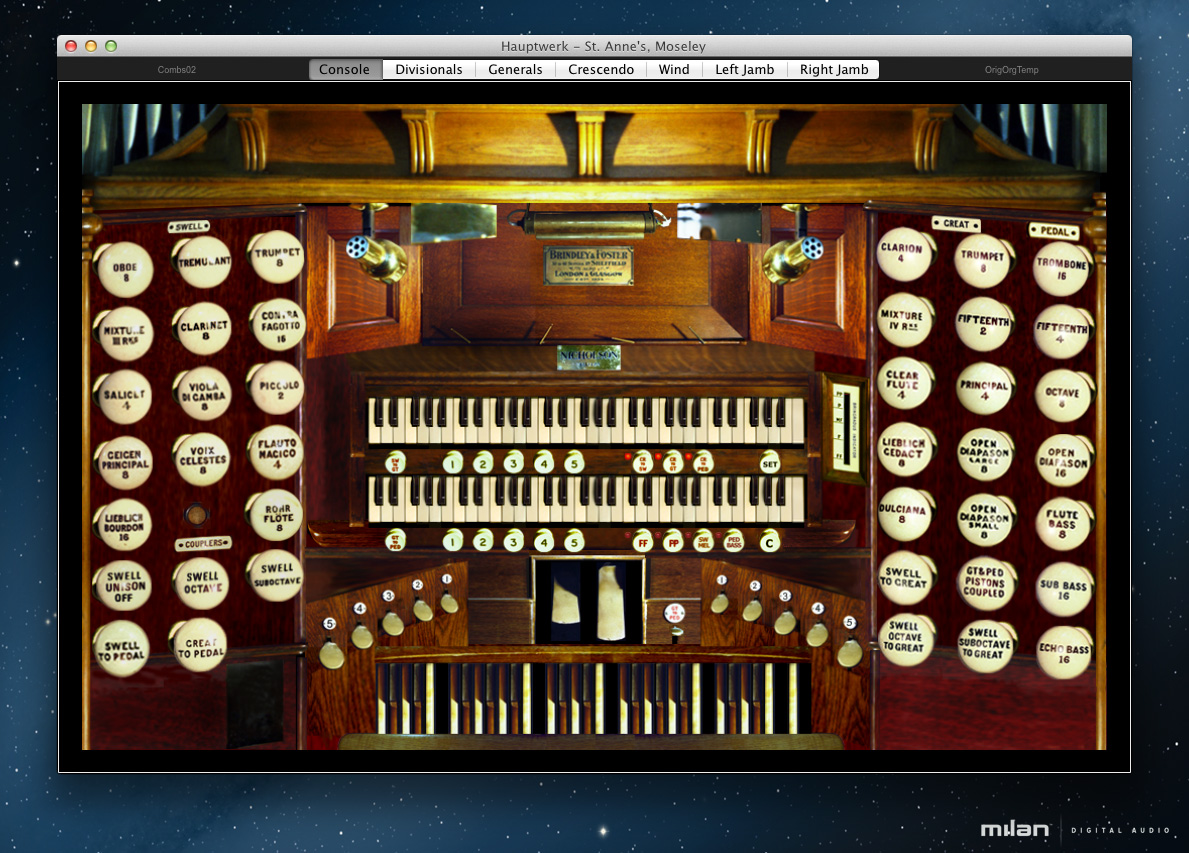Viewport: 1189px width, 853px height.
Task: Click the OrigOrgTemp label
Action: [1012, 70]
